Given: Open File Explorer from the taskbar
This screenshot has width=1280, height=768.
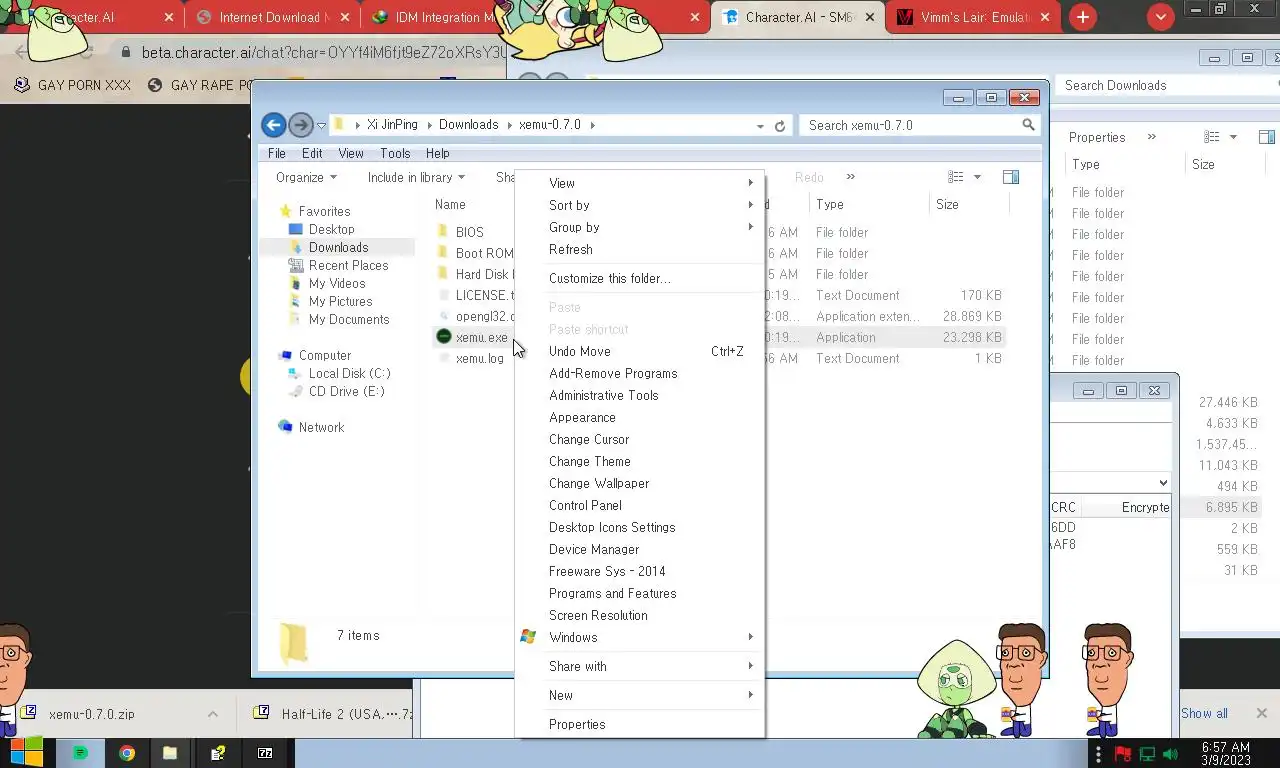Looking at the screenshot, I should (x=170, y=753).
